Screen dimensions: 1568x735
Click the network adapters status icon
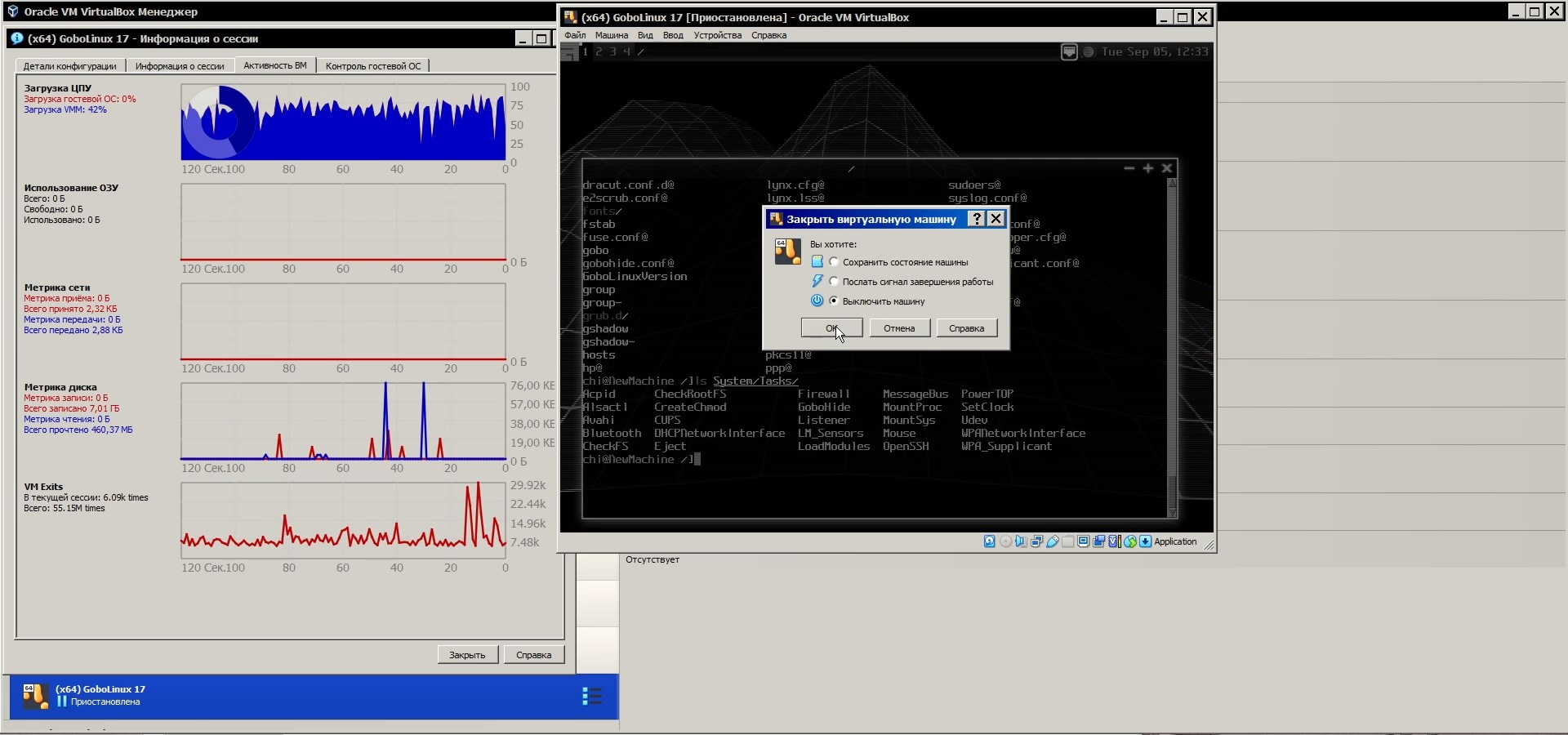point(1036,541)
